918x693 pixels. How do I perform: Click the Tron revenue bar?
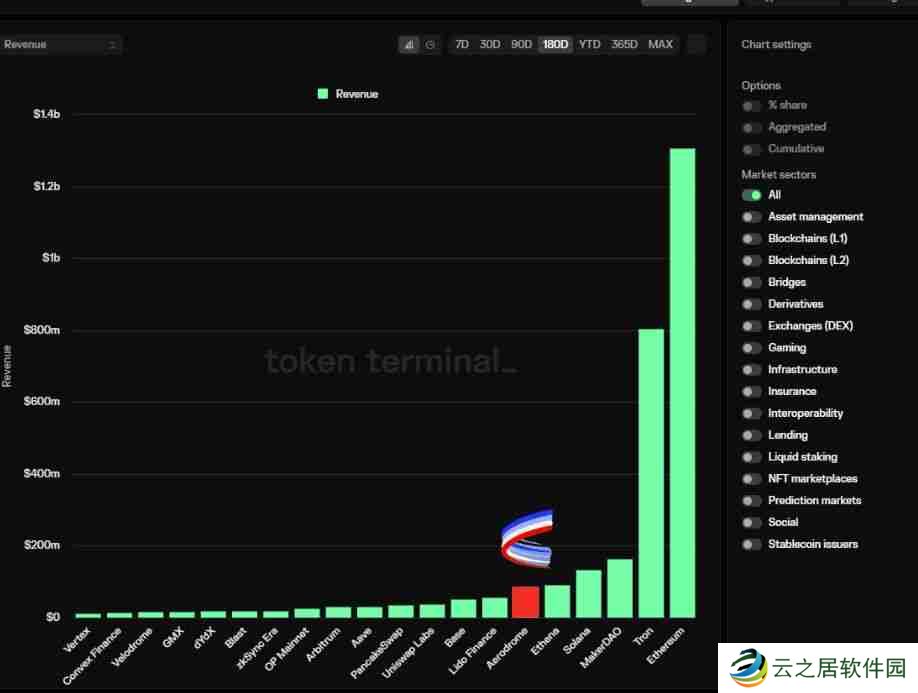pos(651,472)
